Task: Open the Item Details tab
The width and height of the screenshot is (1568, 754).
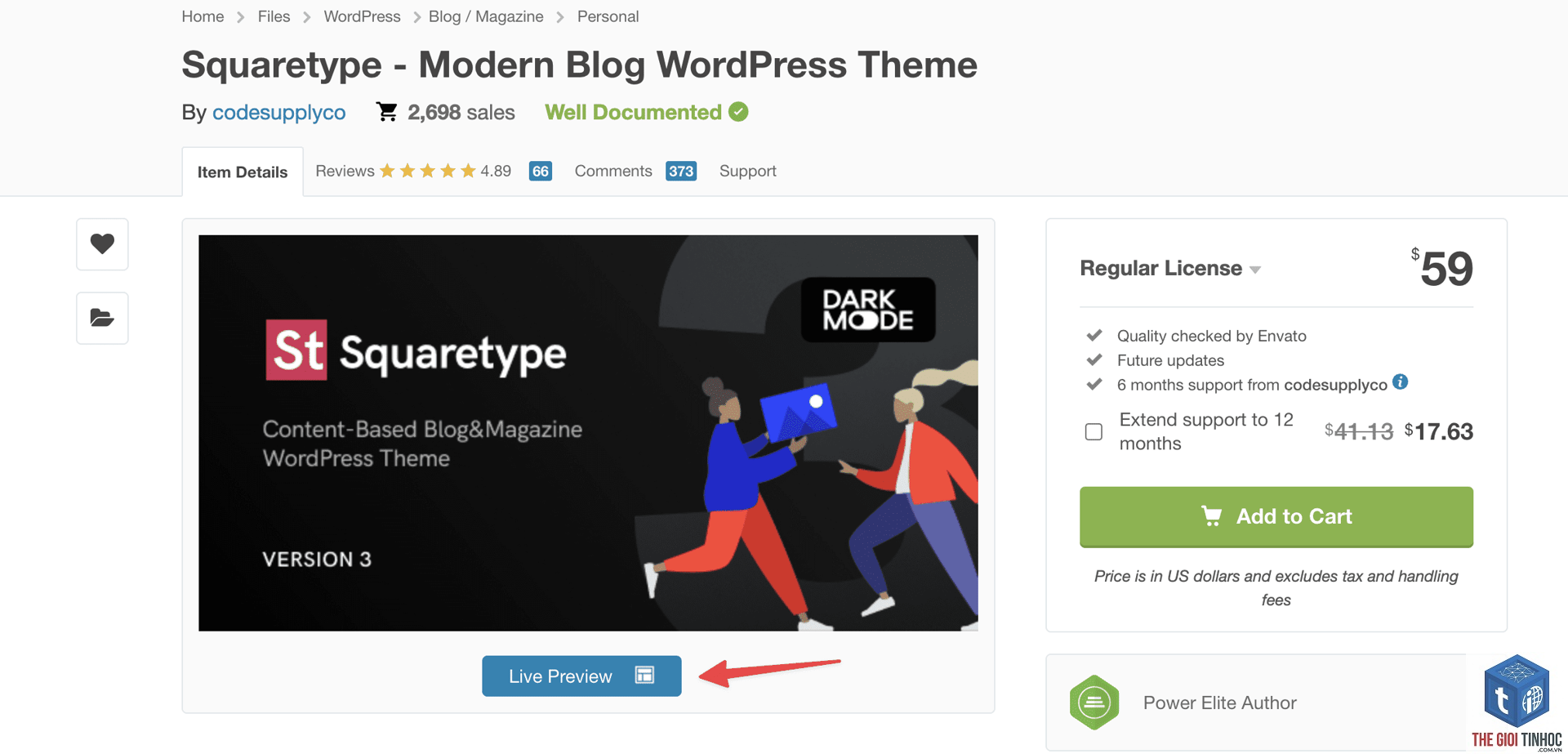Action: tap(243, 172)
